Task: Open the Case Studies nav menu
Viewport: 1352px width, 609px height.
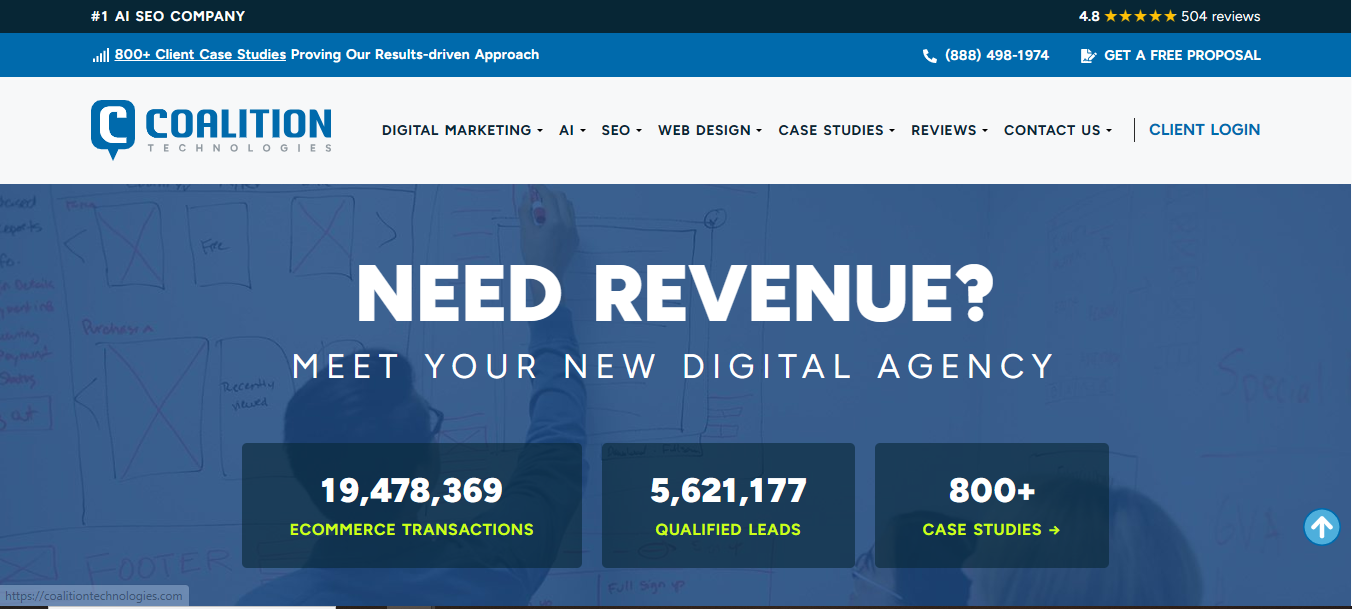Action: coord(836,130)
